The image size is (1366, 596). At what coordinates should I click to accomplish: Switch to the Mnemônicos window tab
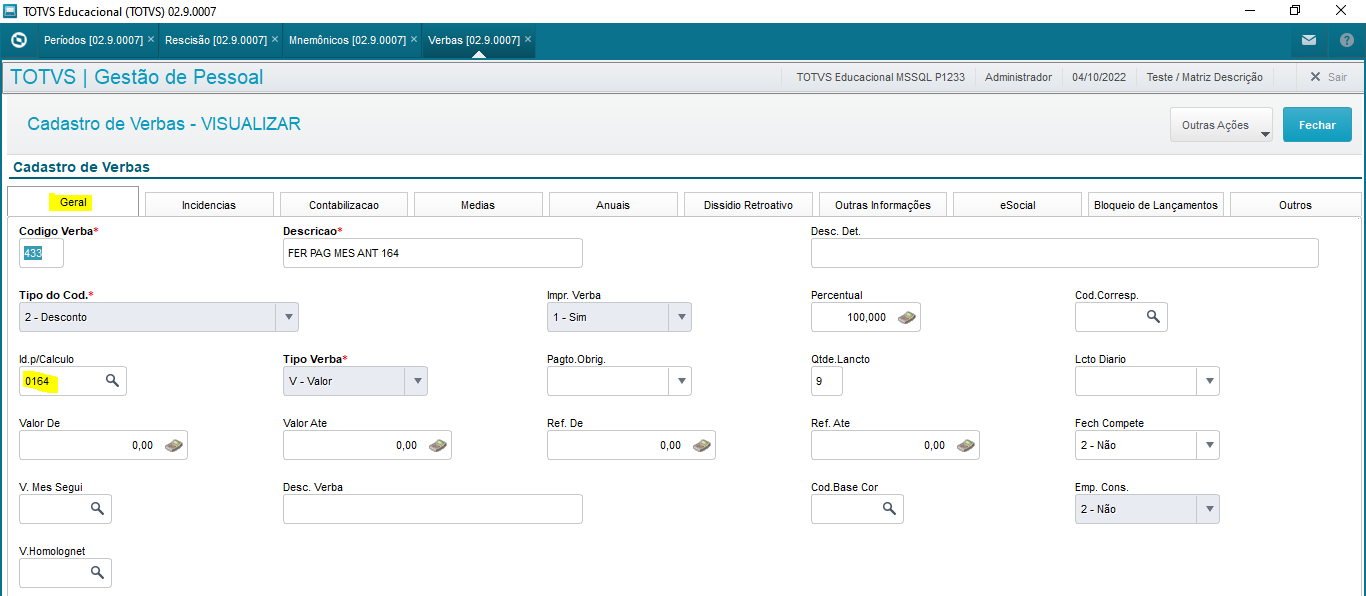coord(347,40)
